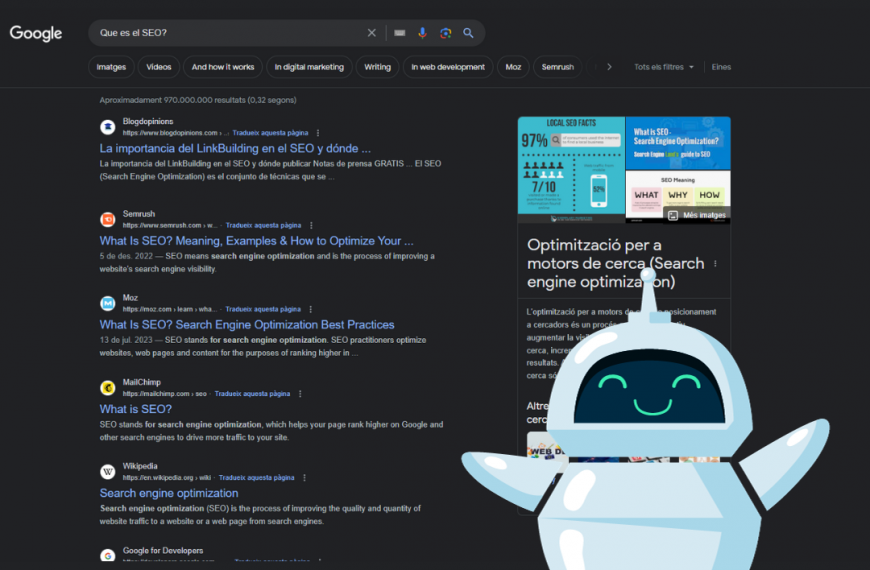Click the Google logo

36,33
